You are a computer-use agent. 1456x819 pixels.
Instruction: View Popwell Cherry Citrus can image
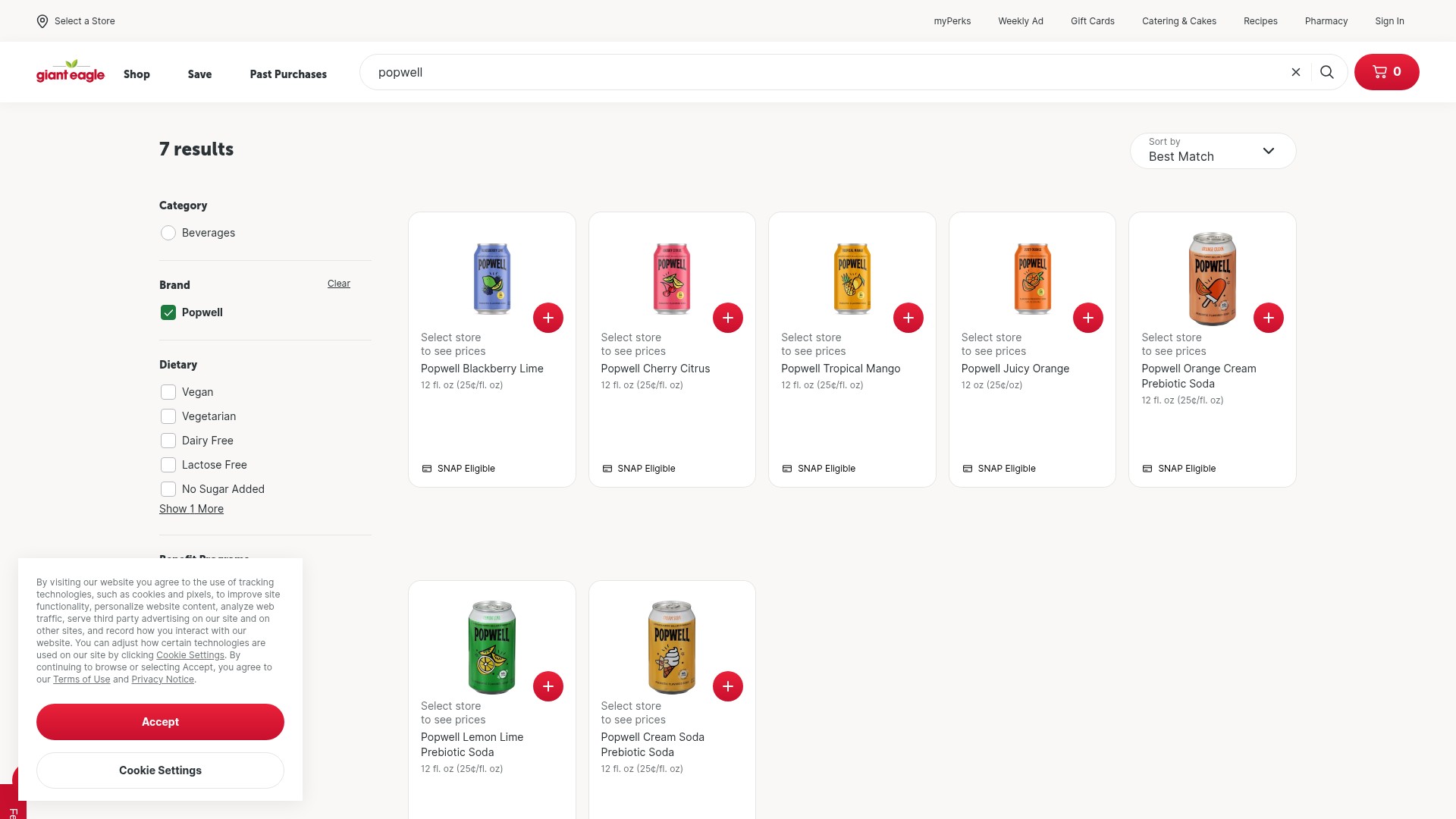click(x=672, y=278)
